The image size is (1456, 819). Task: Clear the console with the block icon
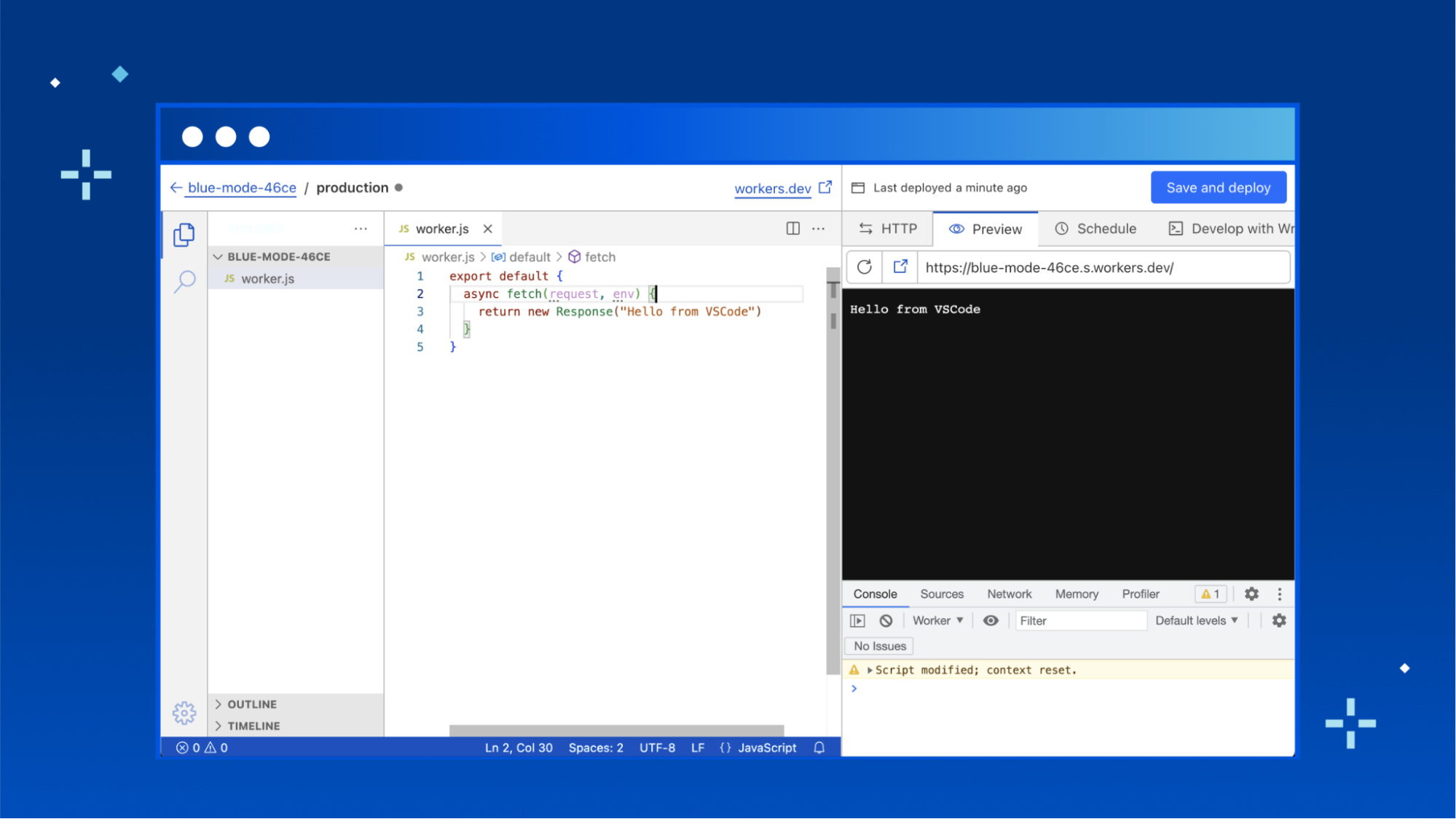[x=886, y=620]
